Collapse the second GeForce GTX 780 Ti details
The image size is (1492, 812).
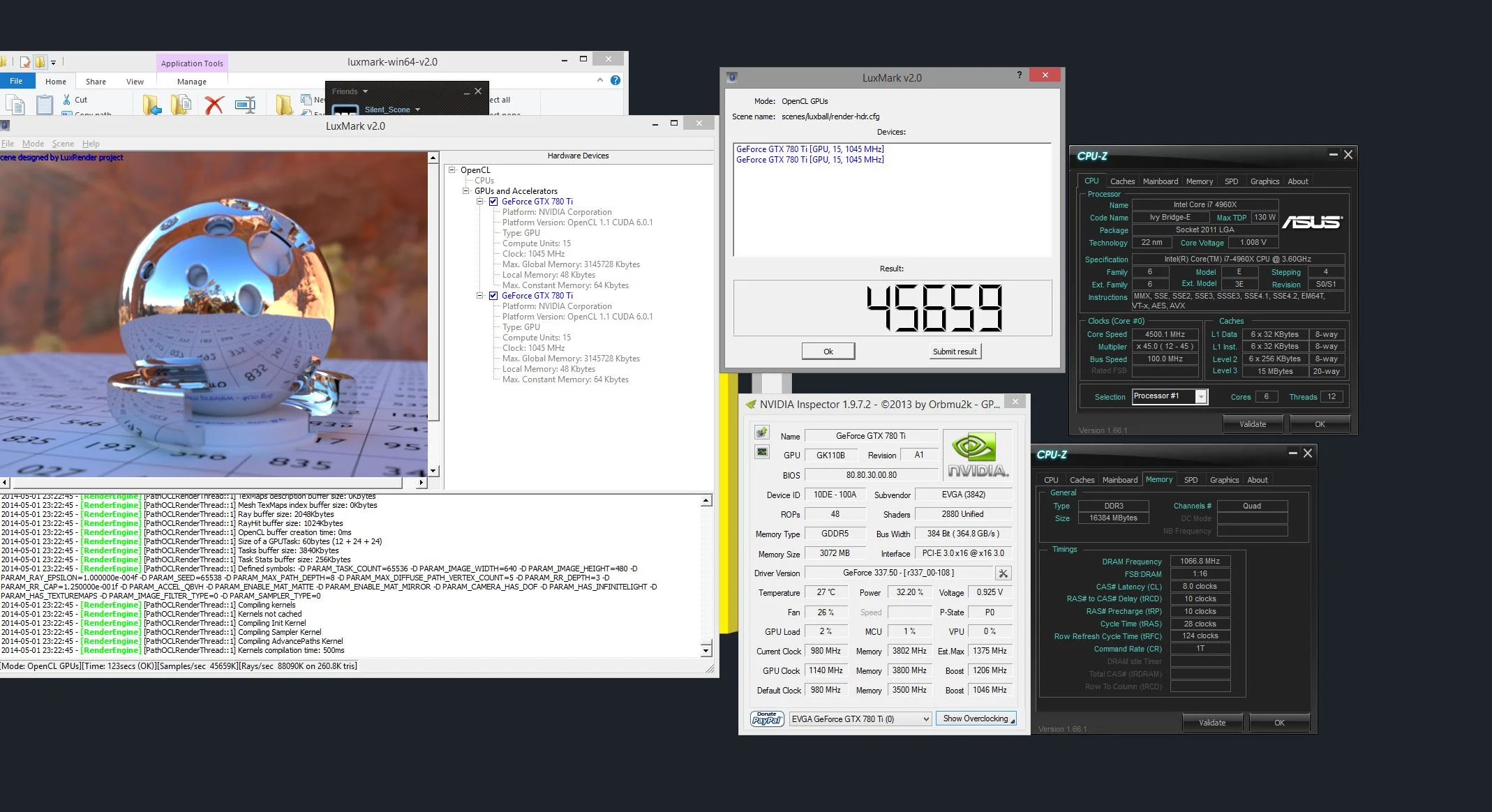click(480, 296)
